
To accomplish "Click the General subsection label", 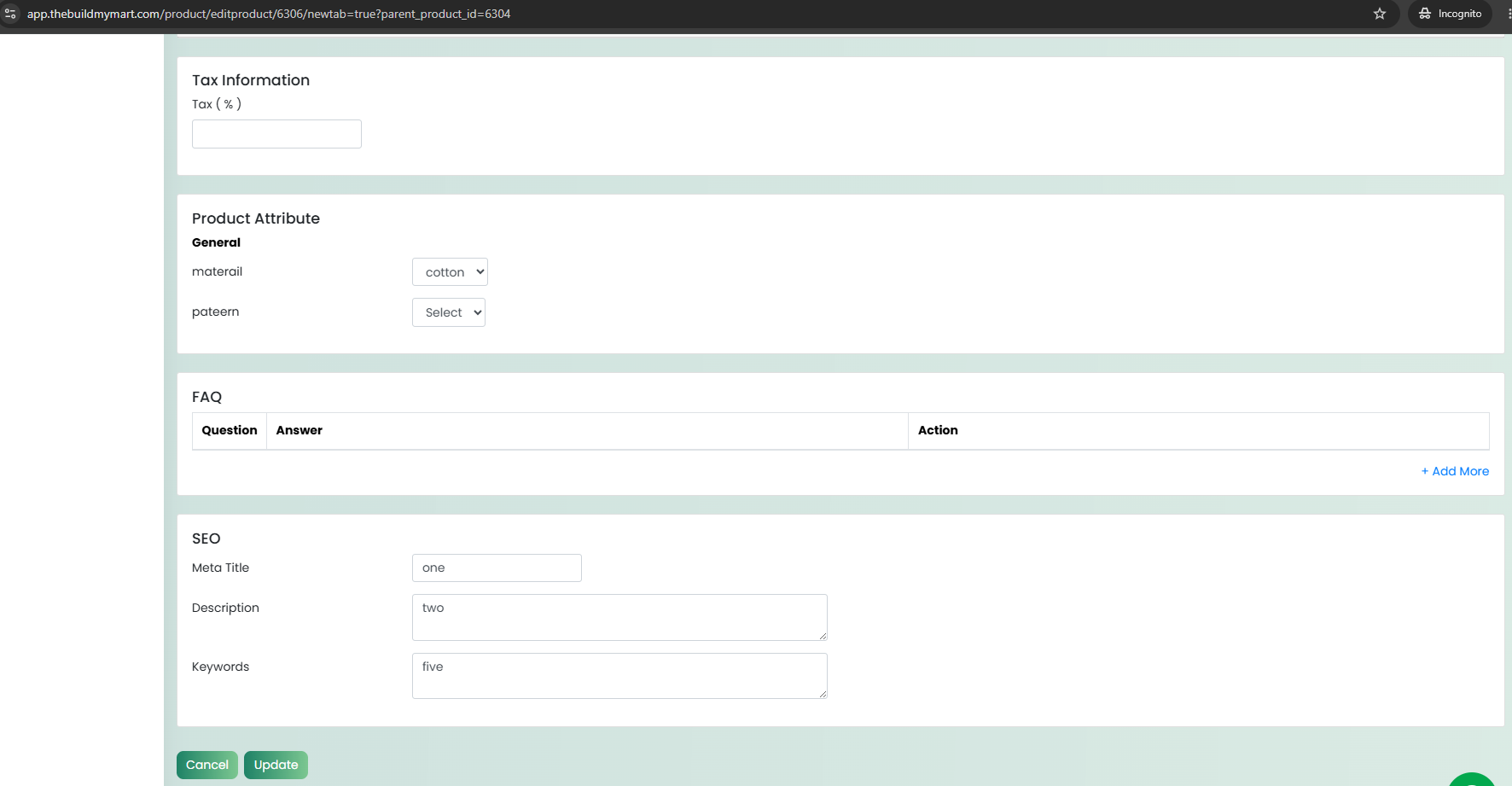I will [216, 242].
